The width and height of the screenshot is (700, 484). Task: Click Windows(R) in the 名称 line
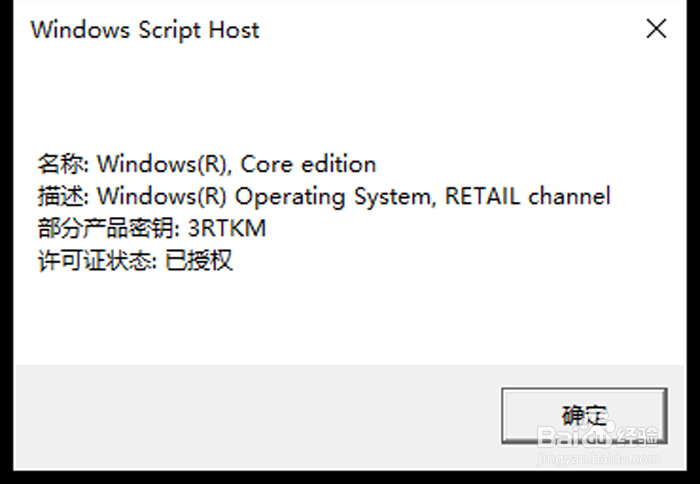click(164, 164)
